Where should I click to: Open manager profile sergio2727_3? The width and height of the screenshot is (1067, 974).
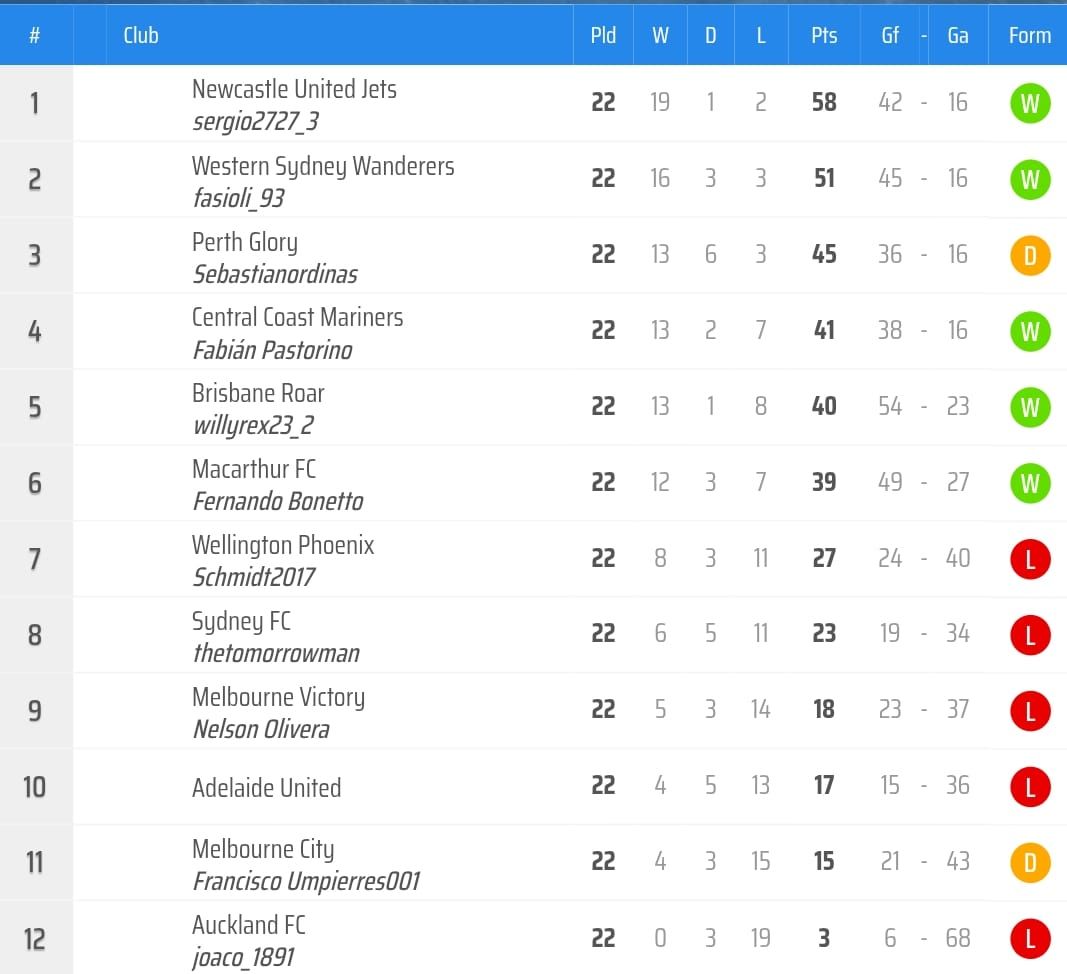click(255, 122)
